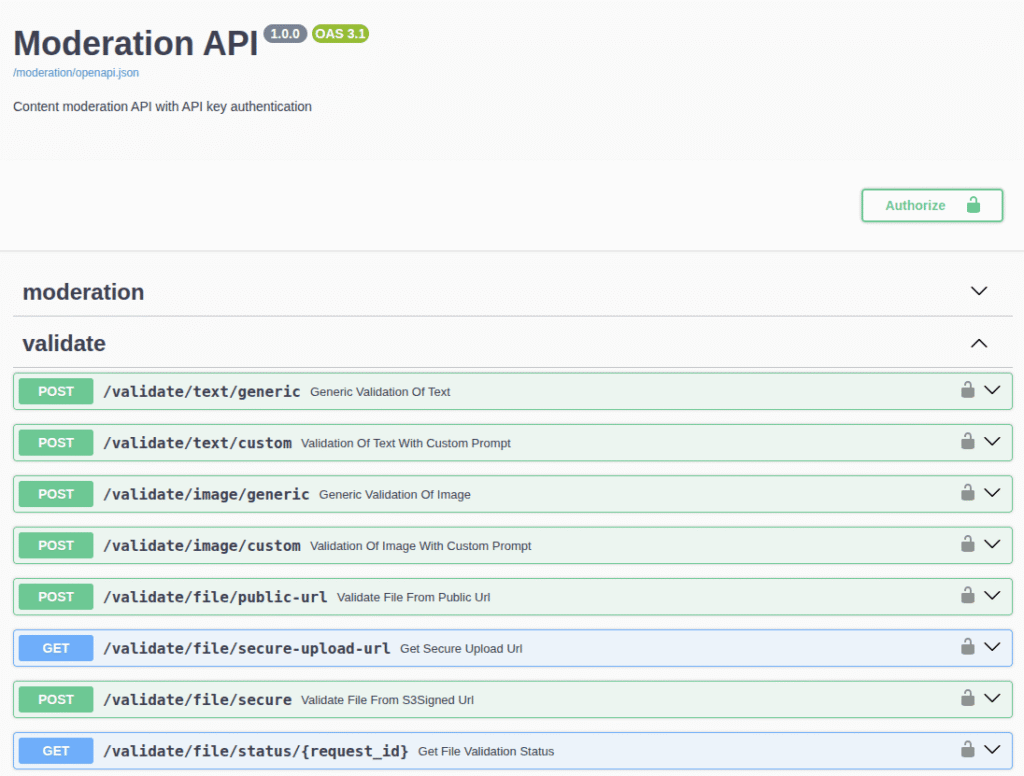Click GET badge for secure-upload-url endpoint
1024x776 pixels.
(56, 648)
